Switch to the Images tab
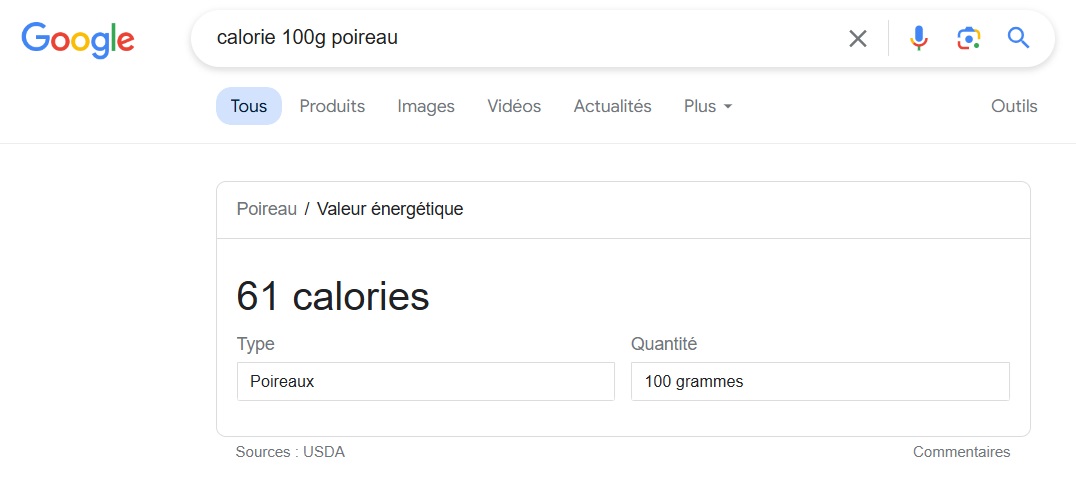The height and width of the screenshot is (491, 1076). click(426, 106)
